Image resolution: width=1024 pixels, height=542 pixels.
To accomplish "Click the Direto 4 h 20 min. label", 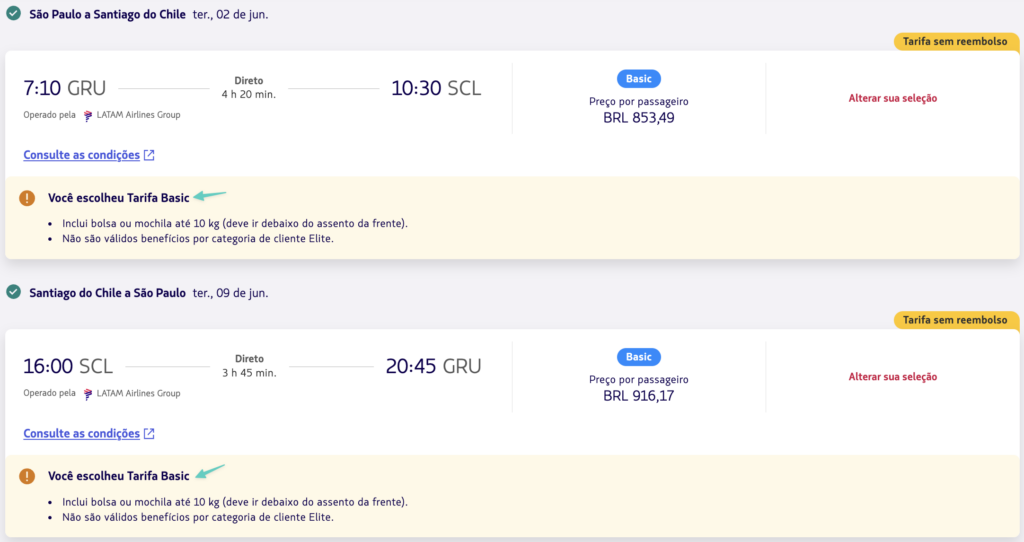I will pyautogui.click(x=248, y=87).
